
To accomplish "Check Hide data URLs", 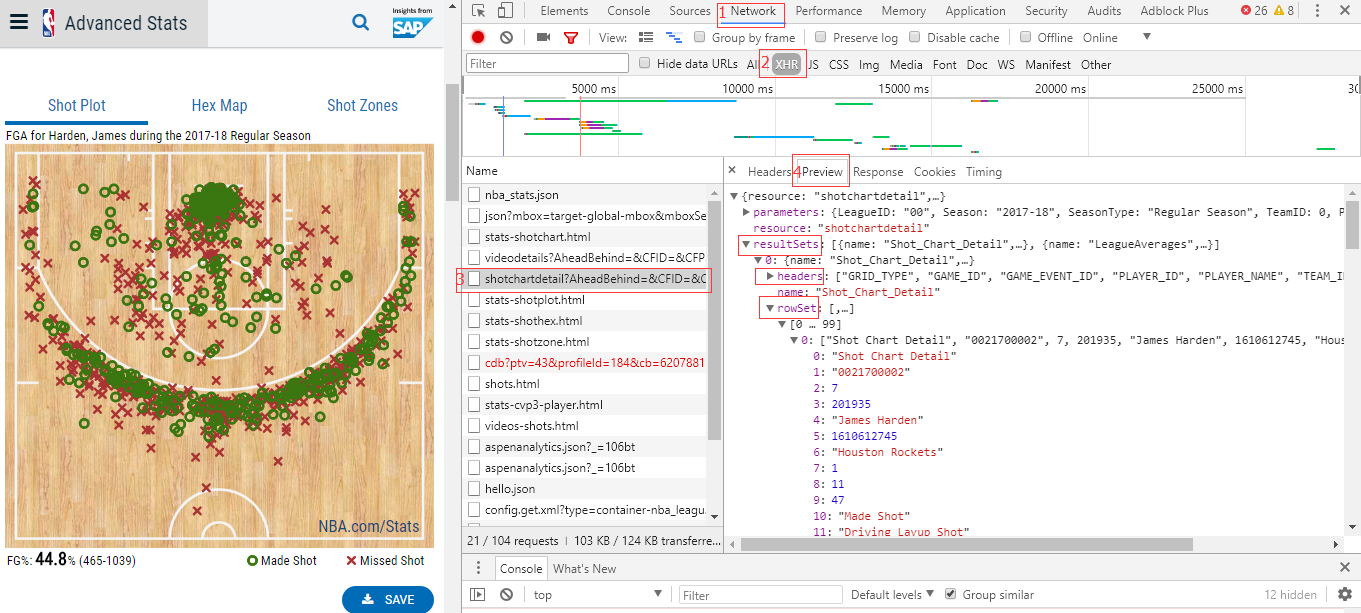I will (x=645, y=63).
